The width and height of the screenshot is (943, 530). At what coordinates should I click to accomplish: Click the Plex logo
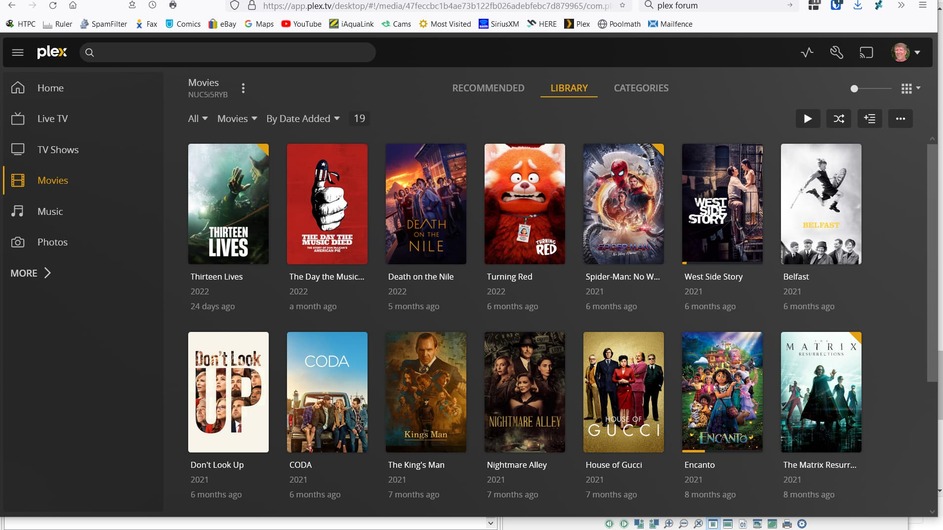pyautogui.click(x=52, y=52)
